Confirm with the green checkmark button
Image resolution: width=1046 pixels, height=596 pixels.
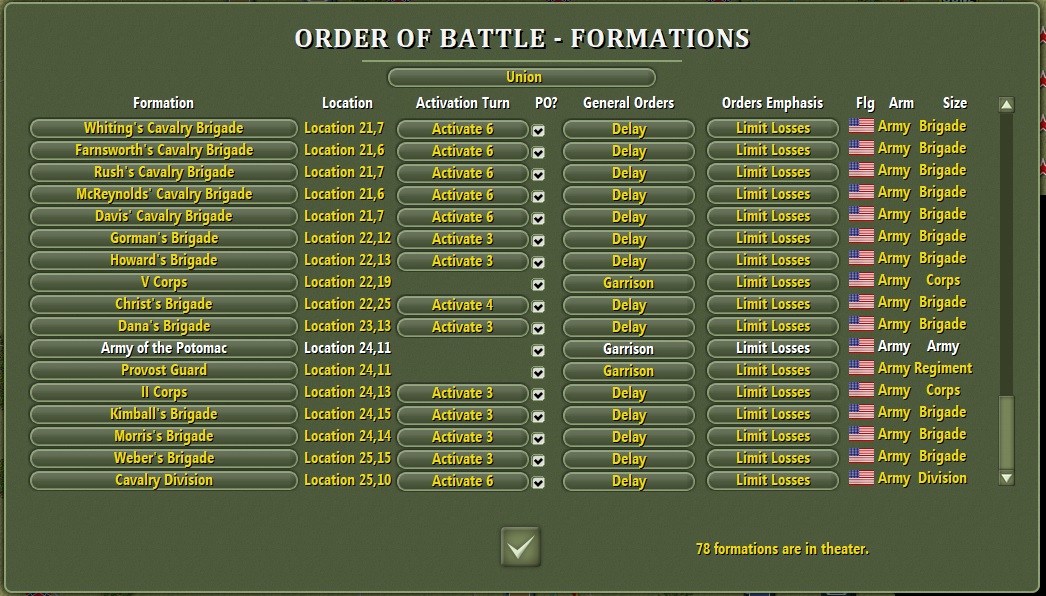522,548
